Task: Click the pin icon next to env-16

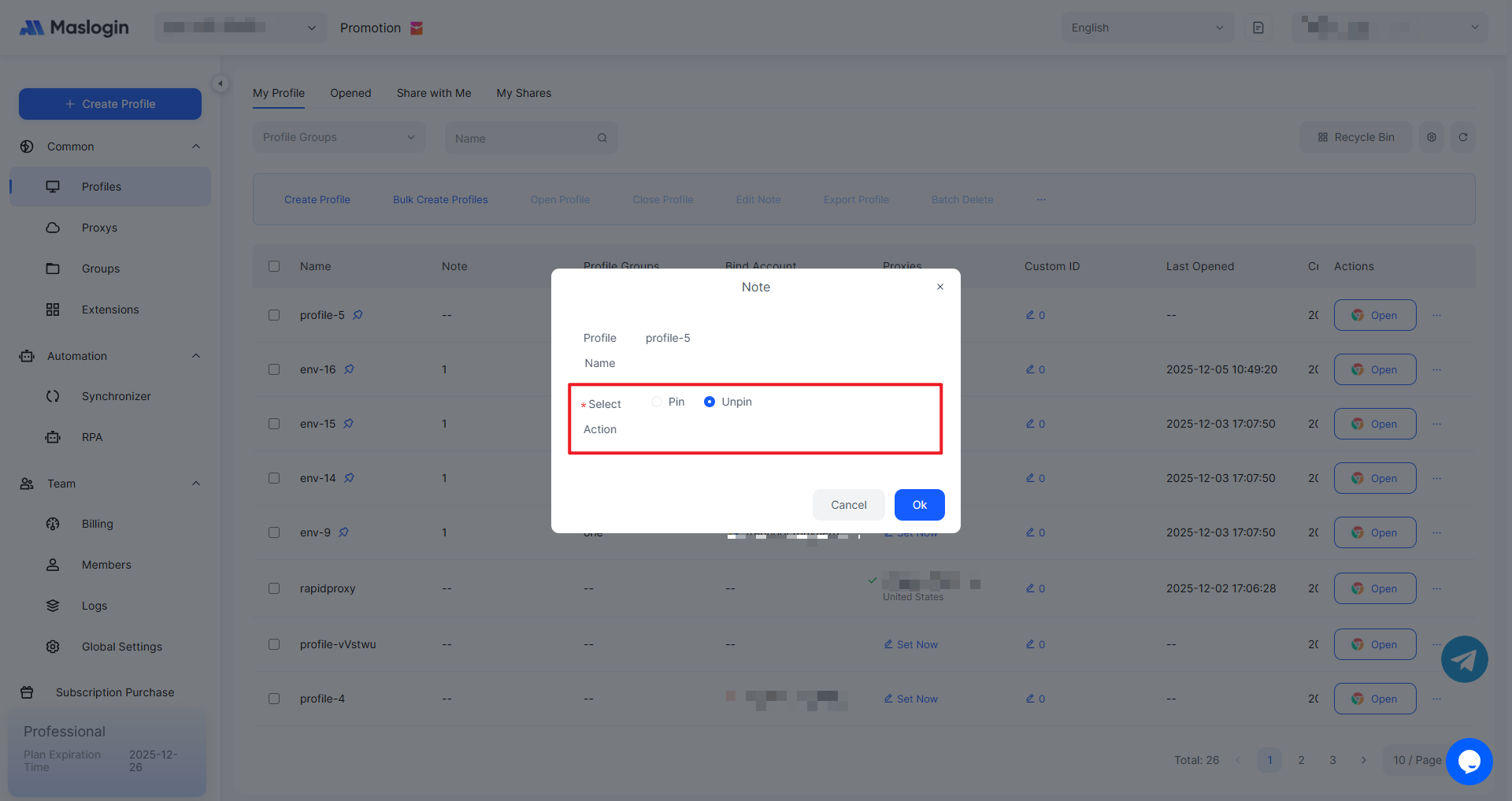Action: (x=349, y=369)
